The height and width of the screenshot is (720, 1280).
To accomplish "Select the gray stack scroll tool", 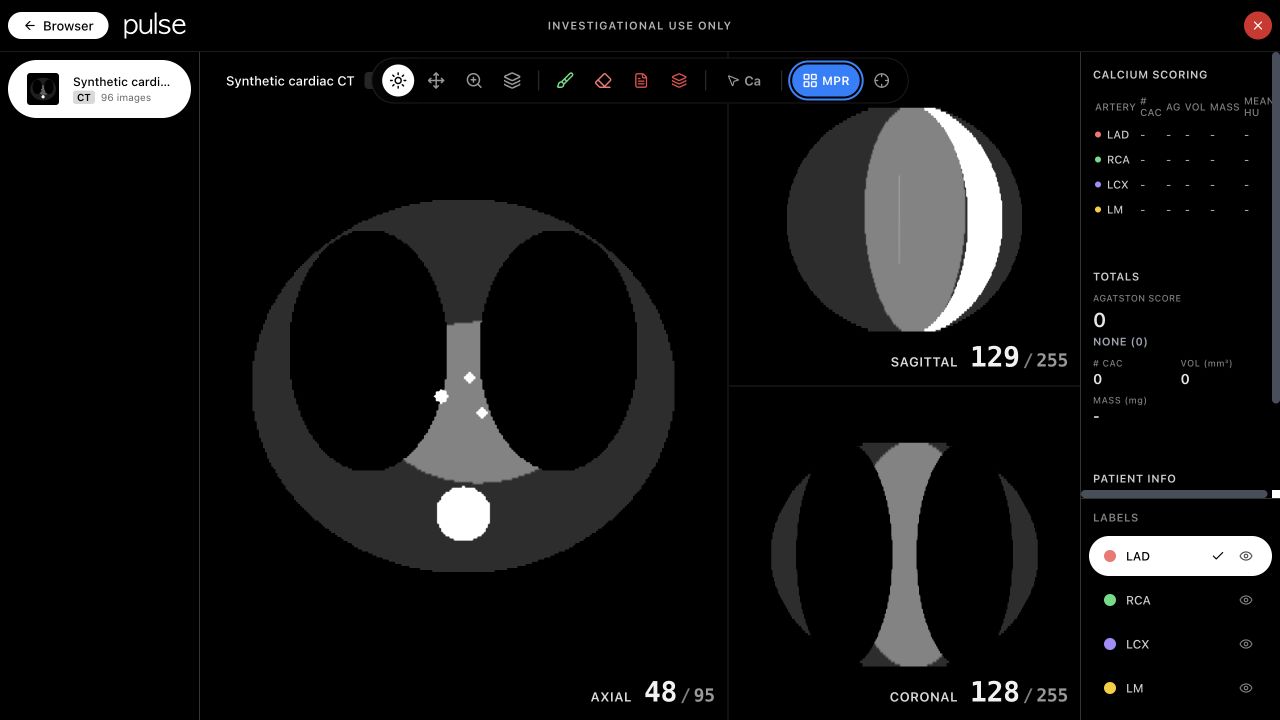I will [512, 81].
